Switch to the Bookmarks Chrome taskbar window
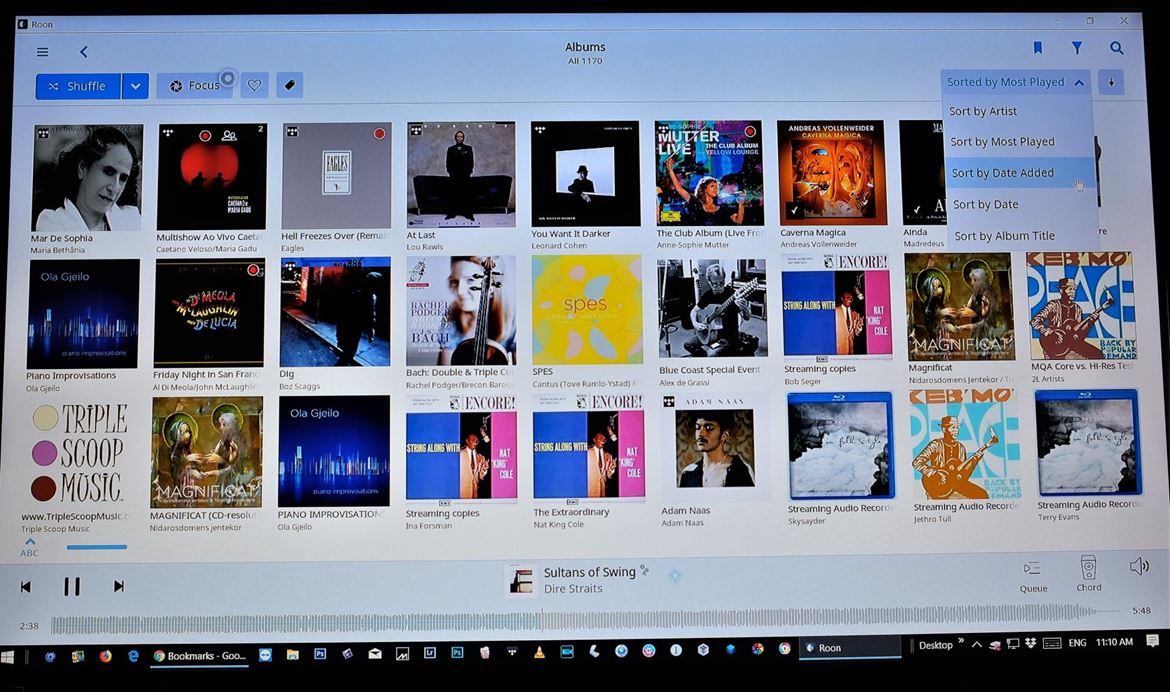 (199, 656)
